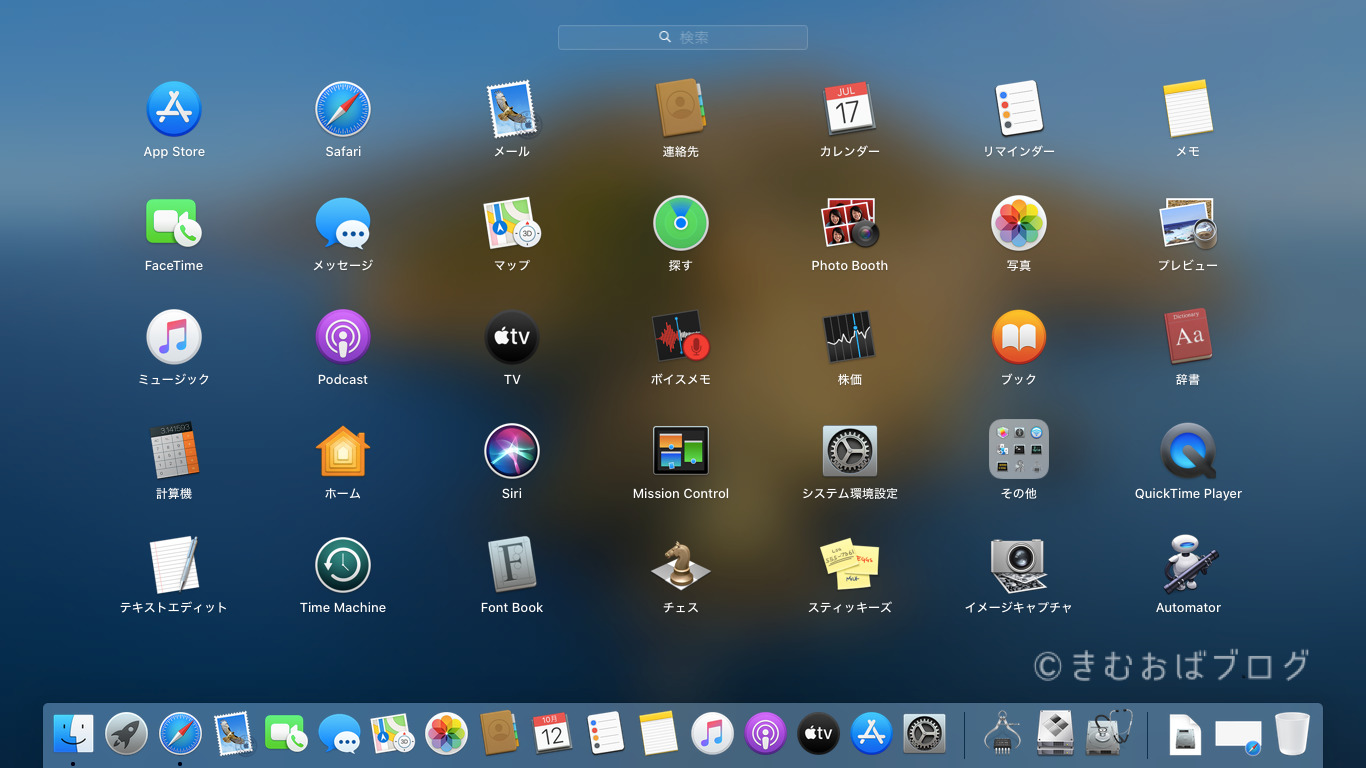Screen dimensions: 1366x768
Task: Open チェス chess app
Action: tap(681, 565)
